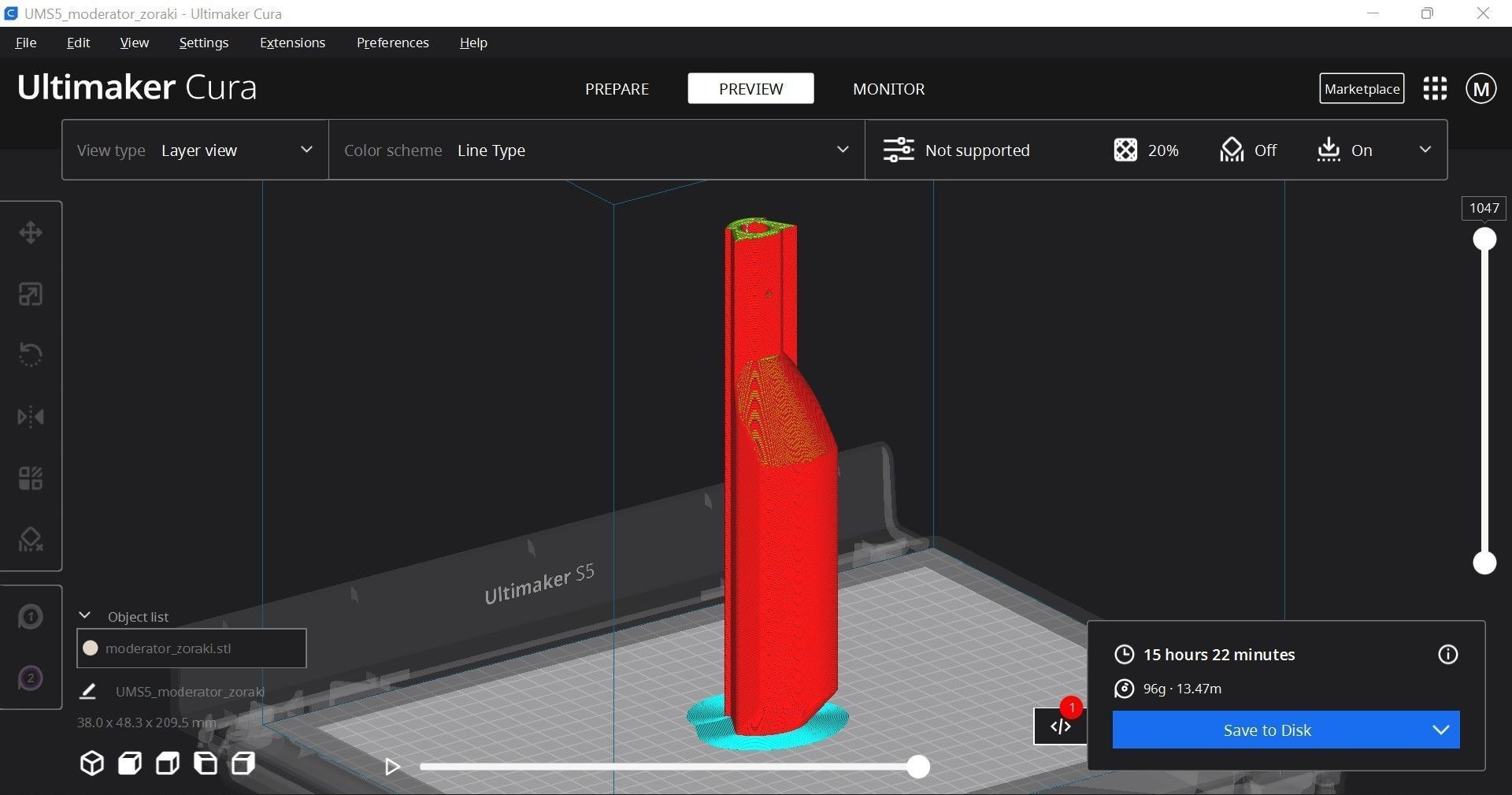
Task: Click the top layer slider handle
Action: 1484,239
